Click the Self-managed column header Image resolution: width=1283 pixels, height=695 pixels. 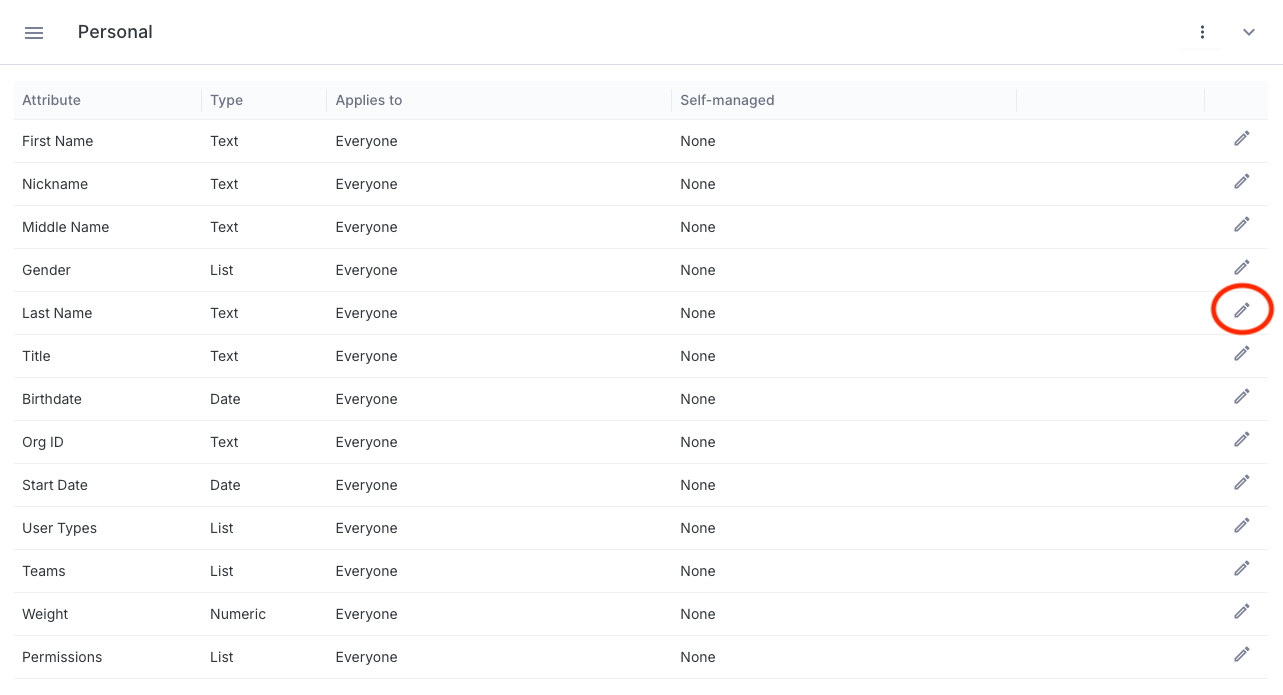click(x=727, y=100)
